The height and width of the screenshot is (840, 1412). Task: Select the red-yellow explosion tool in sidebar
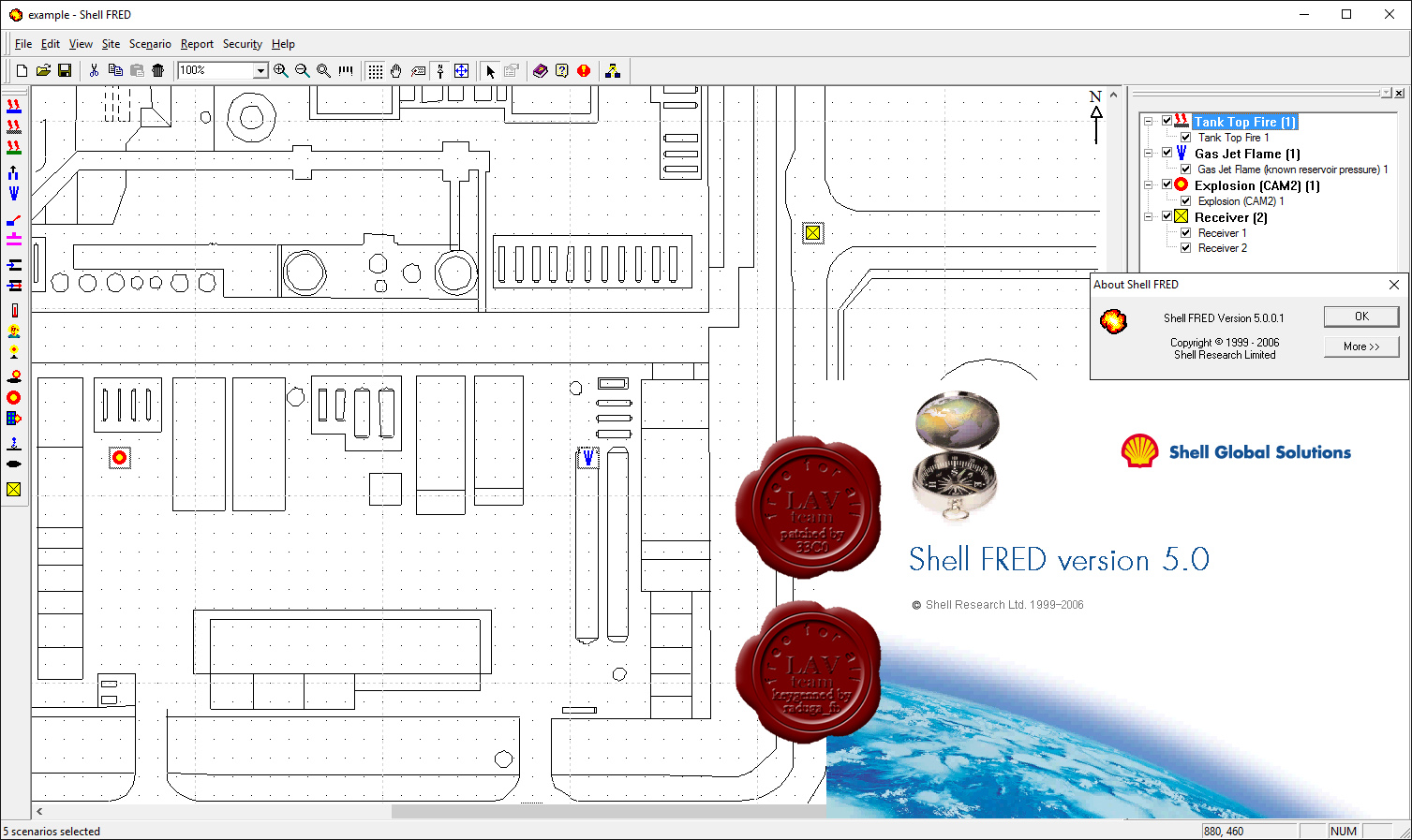tap(14, 398)
